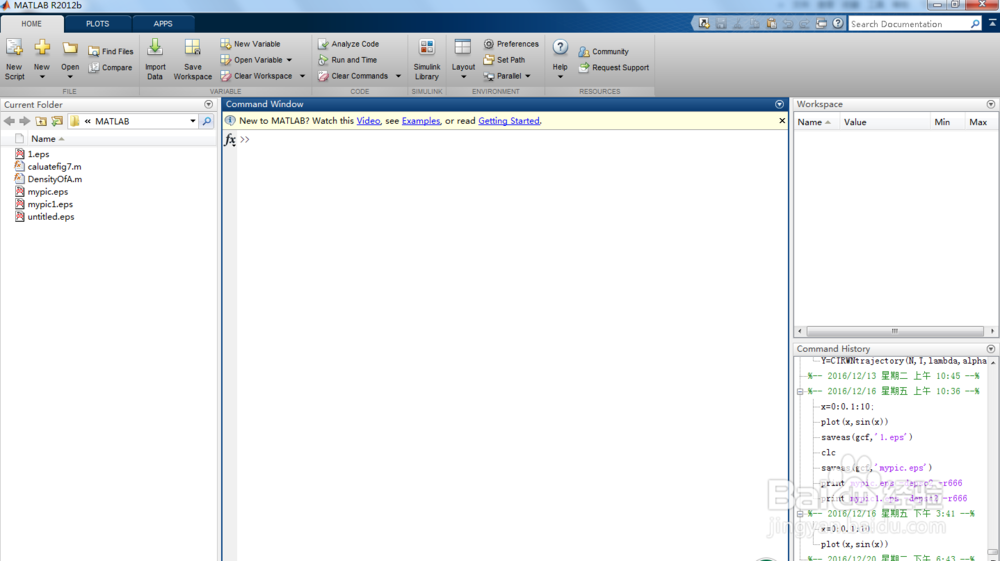Open Simulink Library

point(427,59)
